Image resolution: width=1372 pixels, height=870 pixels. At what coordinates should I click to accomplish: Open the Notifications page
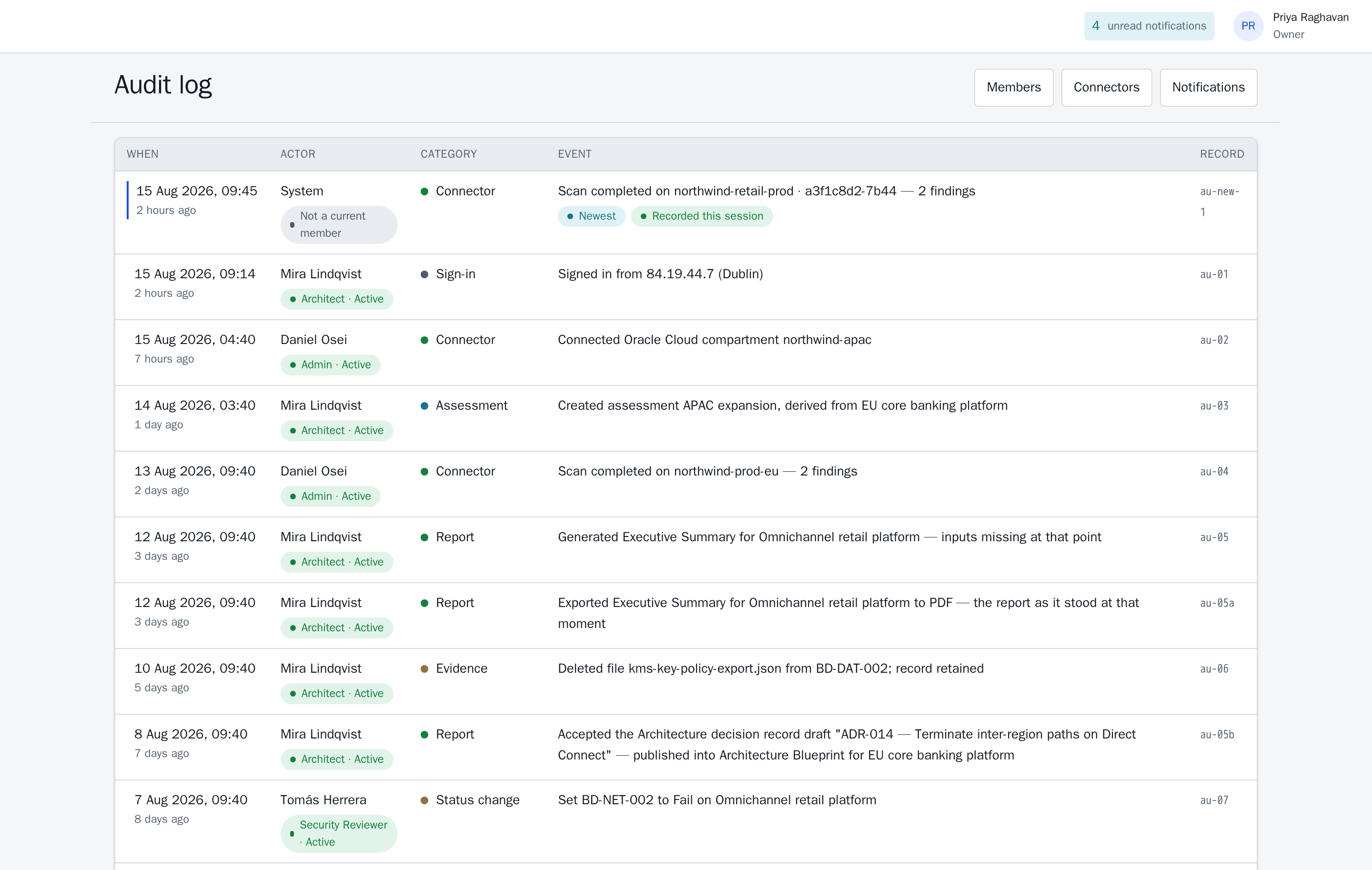tap(1208, 87)
